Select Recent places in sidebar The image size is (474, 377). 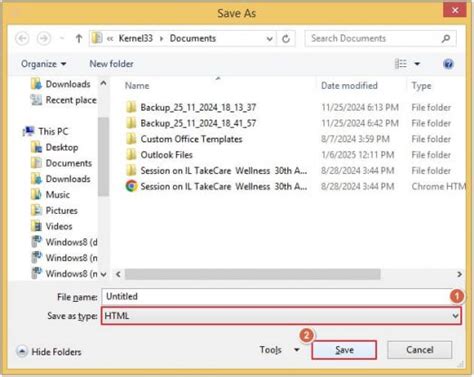point(63,100)
